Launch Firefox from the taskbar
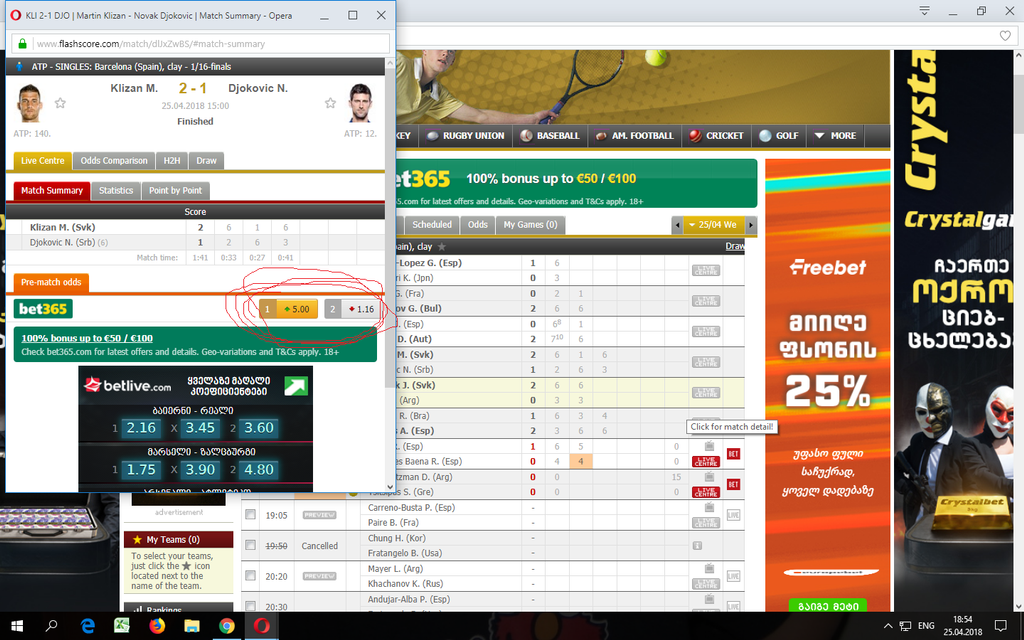 (x=157, y=626)
